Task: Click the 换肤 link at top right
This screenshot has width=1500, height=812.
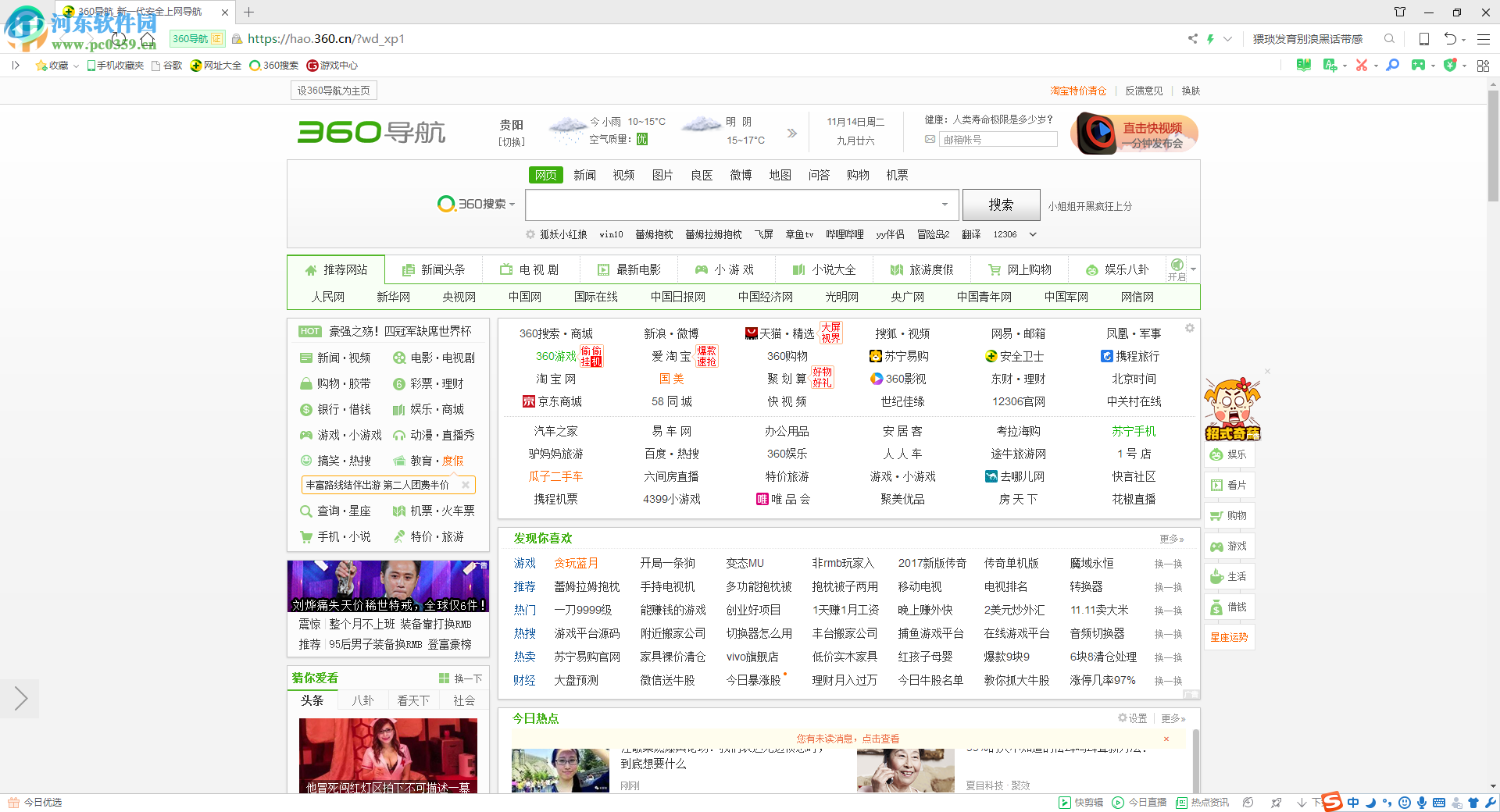Action: [1191, 91]
